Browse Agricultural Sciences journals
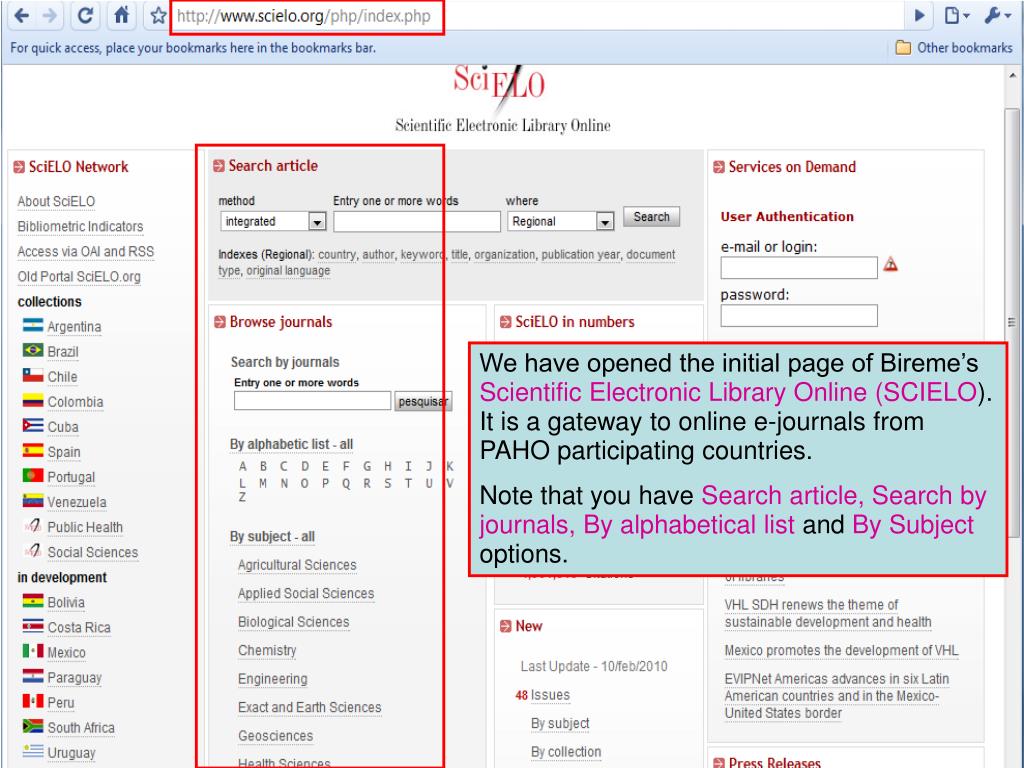The height and width of the screenshot is (768, 1024). coord(297,565)
